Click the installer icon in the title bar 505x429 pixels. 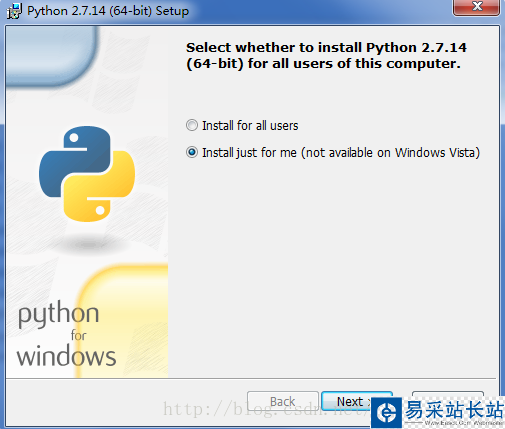click(14, 11)
